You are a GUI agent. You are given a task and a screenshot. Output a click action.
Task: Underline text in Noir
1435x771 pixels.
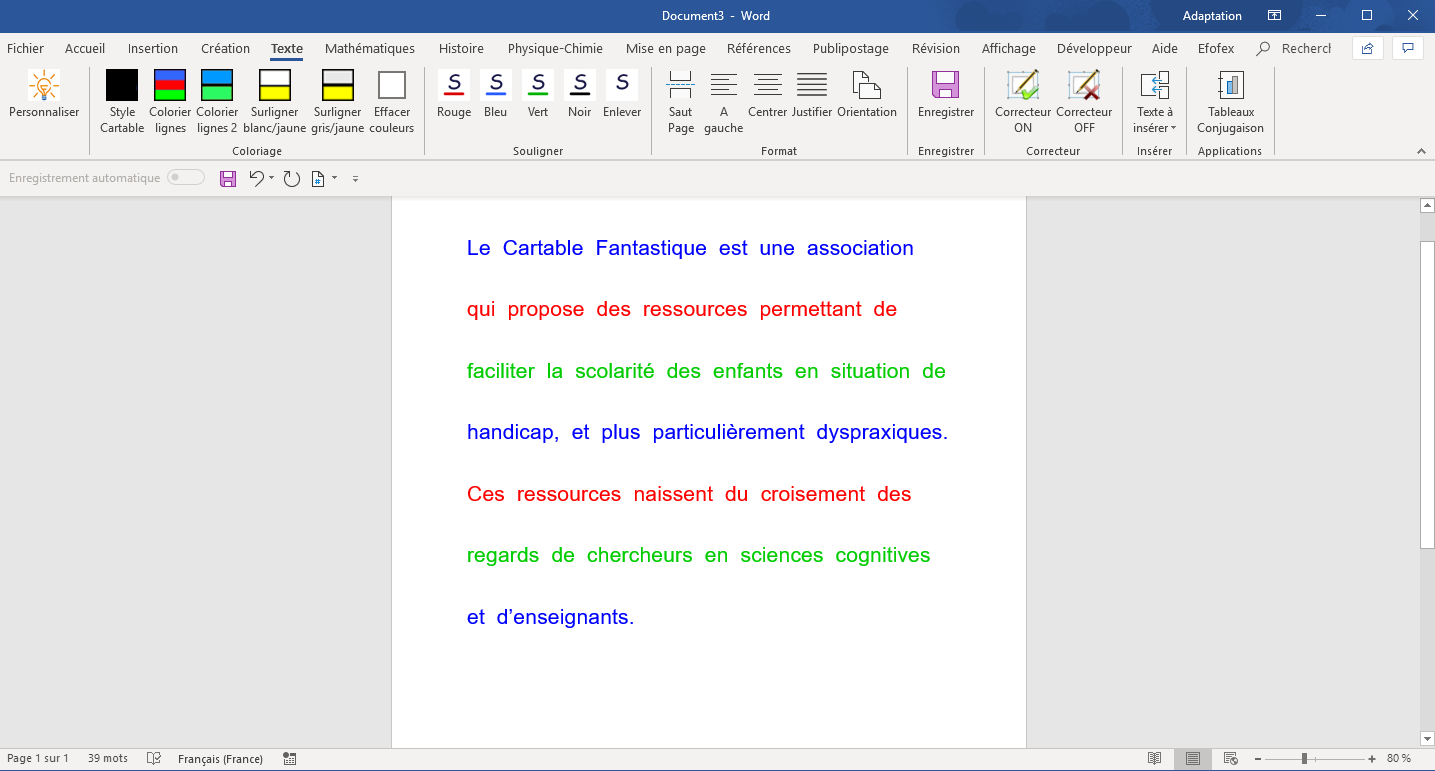[580, 85]
